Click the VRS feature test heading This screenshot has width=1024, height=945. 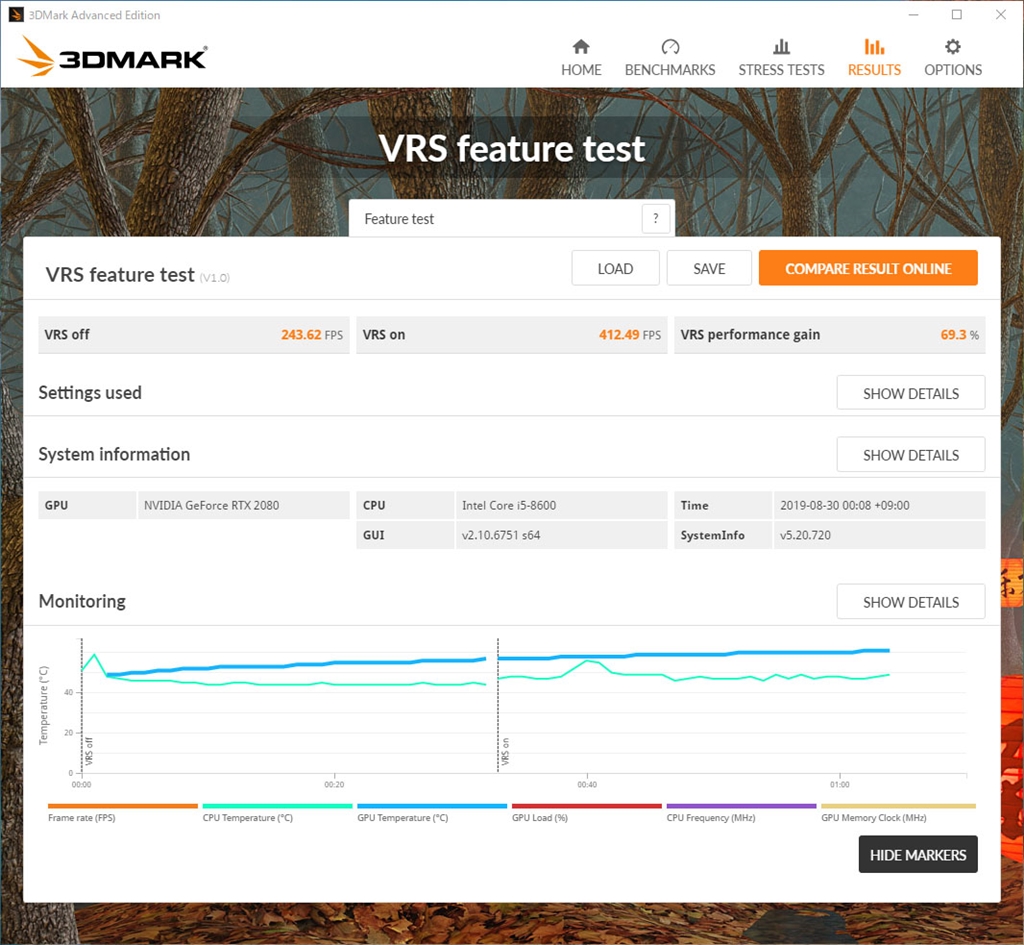(120, 275)
